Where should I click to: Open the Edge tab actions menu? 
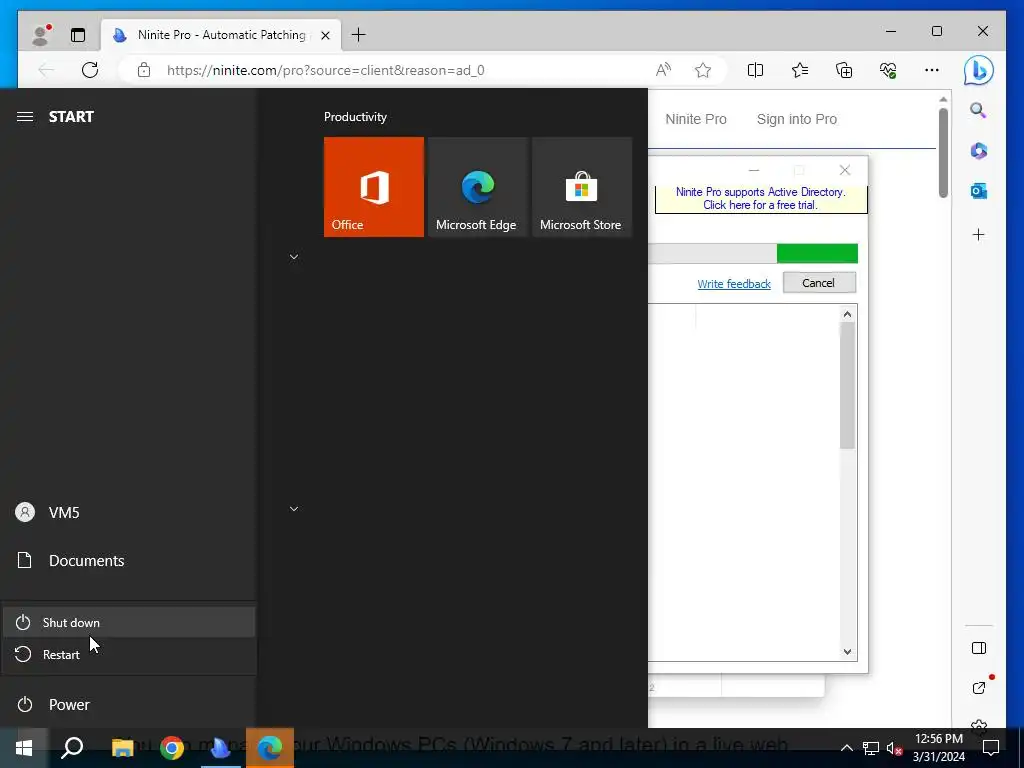click(x=78, y=35)
